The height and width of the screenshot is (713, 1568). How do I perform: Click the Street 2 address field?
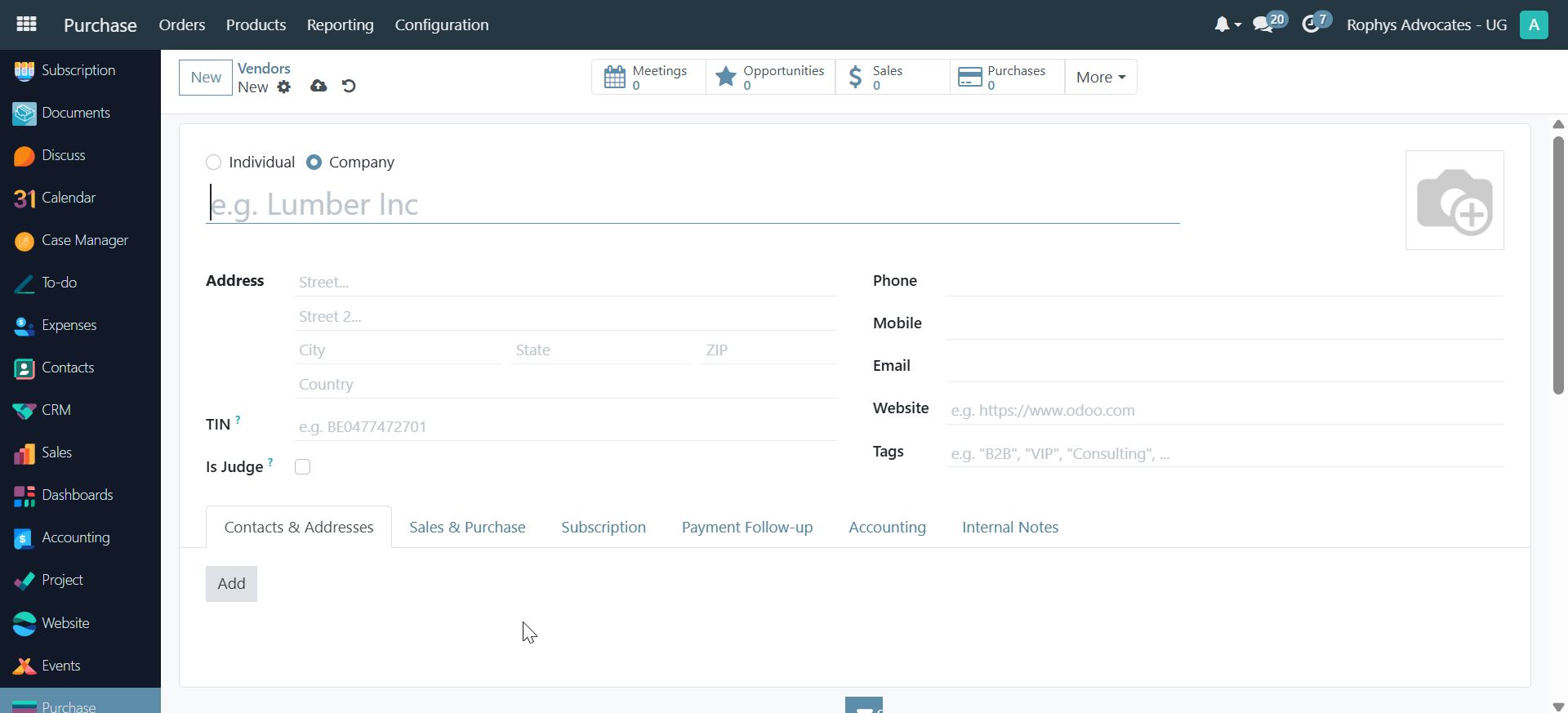(x=566, y=317)
